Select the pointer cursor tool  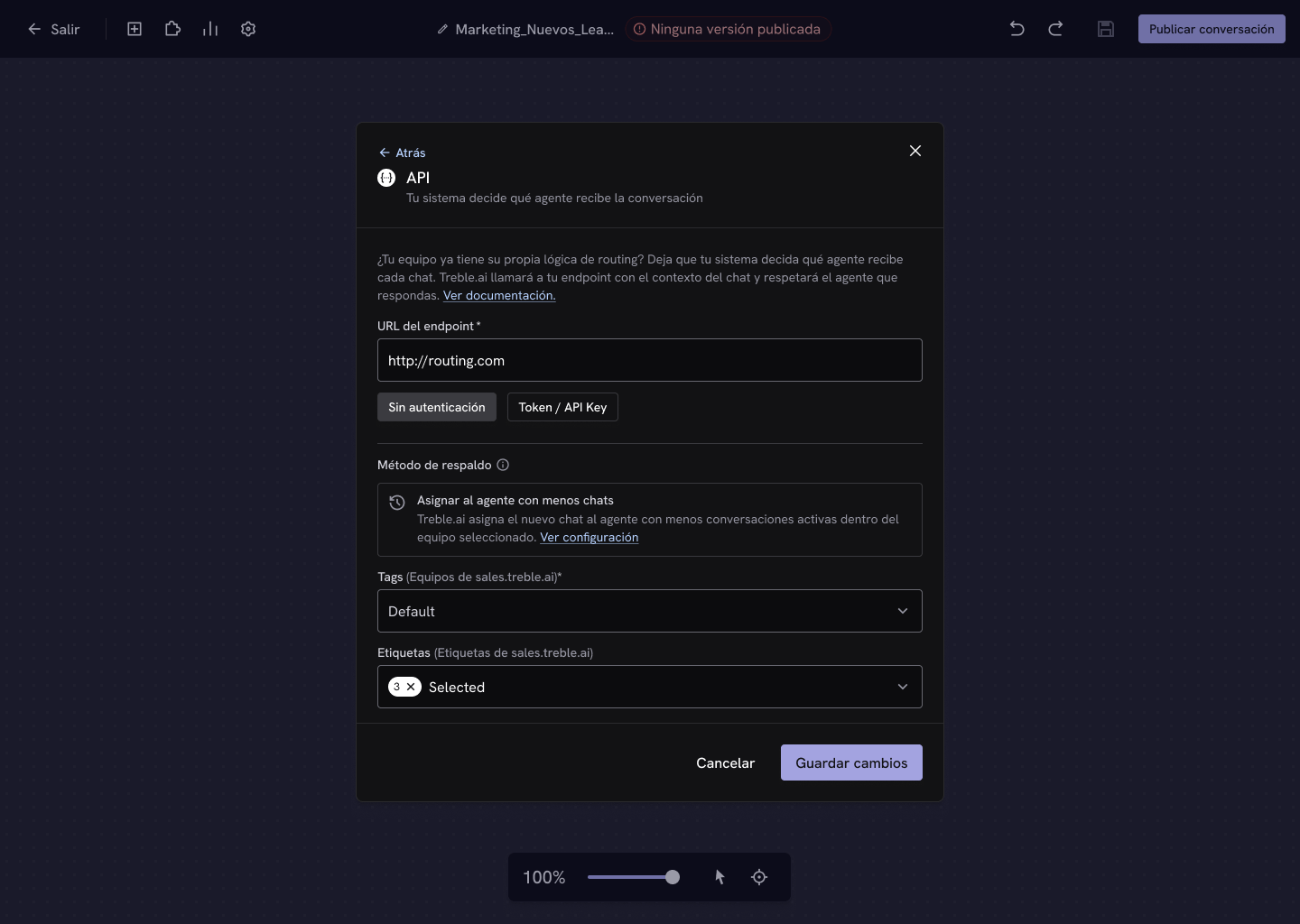coord(720,877)
